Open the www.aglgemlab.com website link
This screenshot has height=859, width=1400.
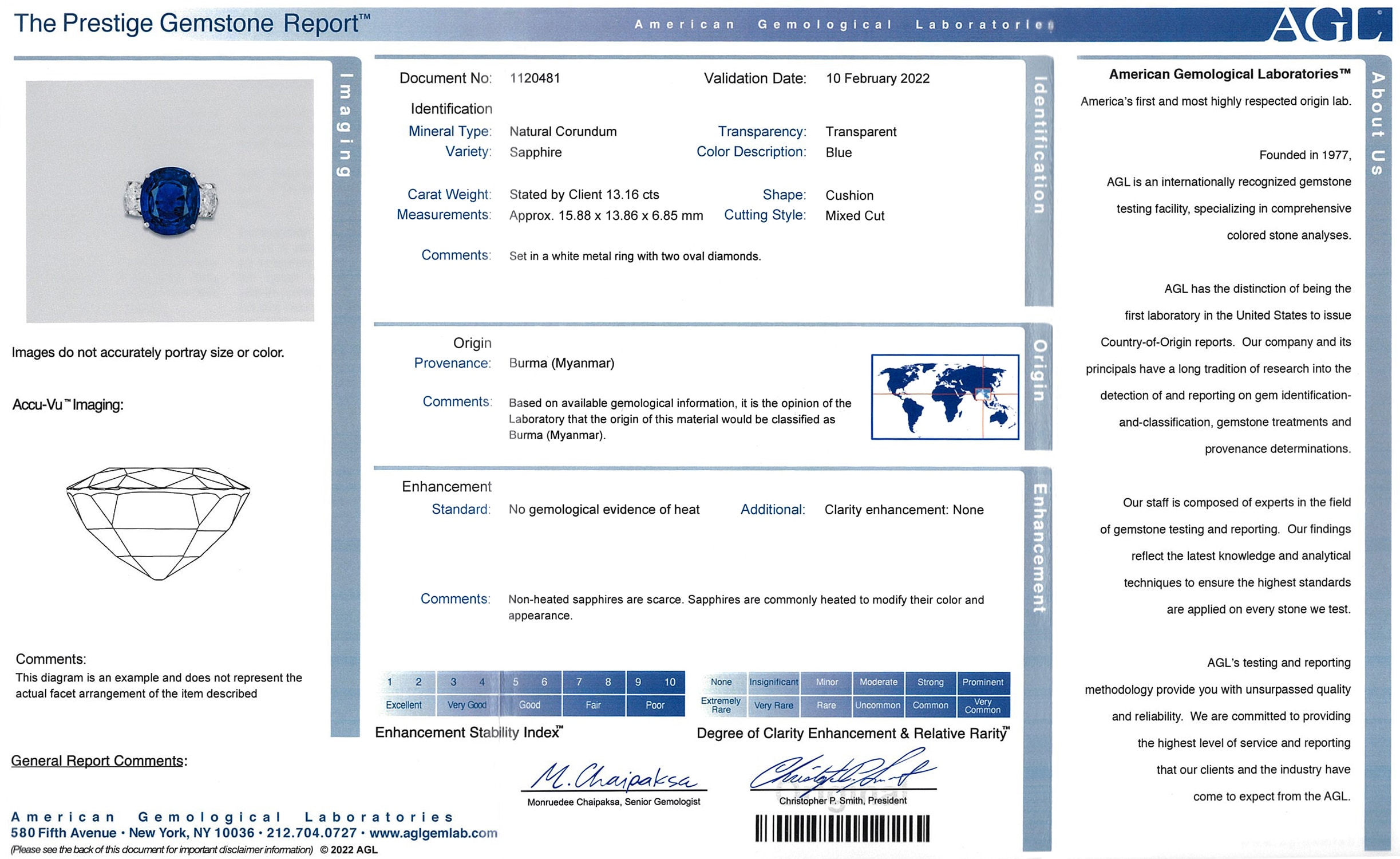pyautogui.click(x=433, y=833)
